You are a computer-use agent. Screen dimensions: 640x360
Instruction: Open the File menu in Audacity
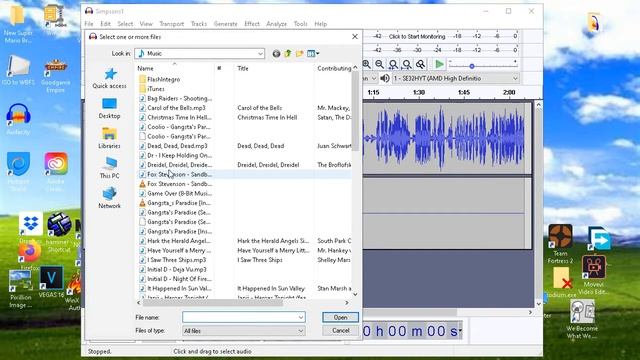89,24
